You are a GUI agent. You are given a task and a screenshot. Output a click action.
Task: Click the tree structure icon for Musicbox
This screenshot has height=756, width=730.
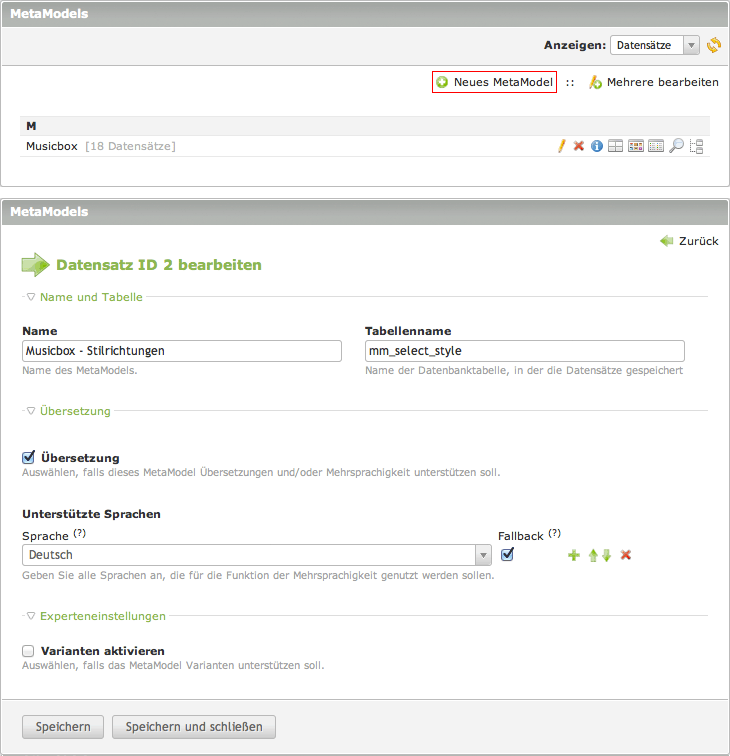(x=697, y=146)
